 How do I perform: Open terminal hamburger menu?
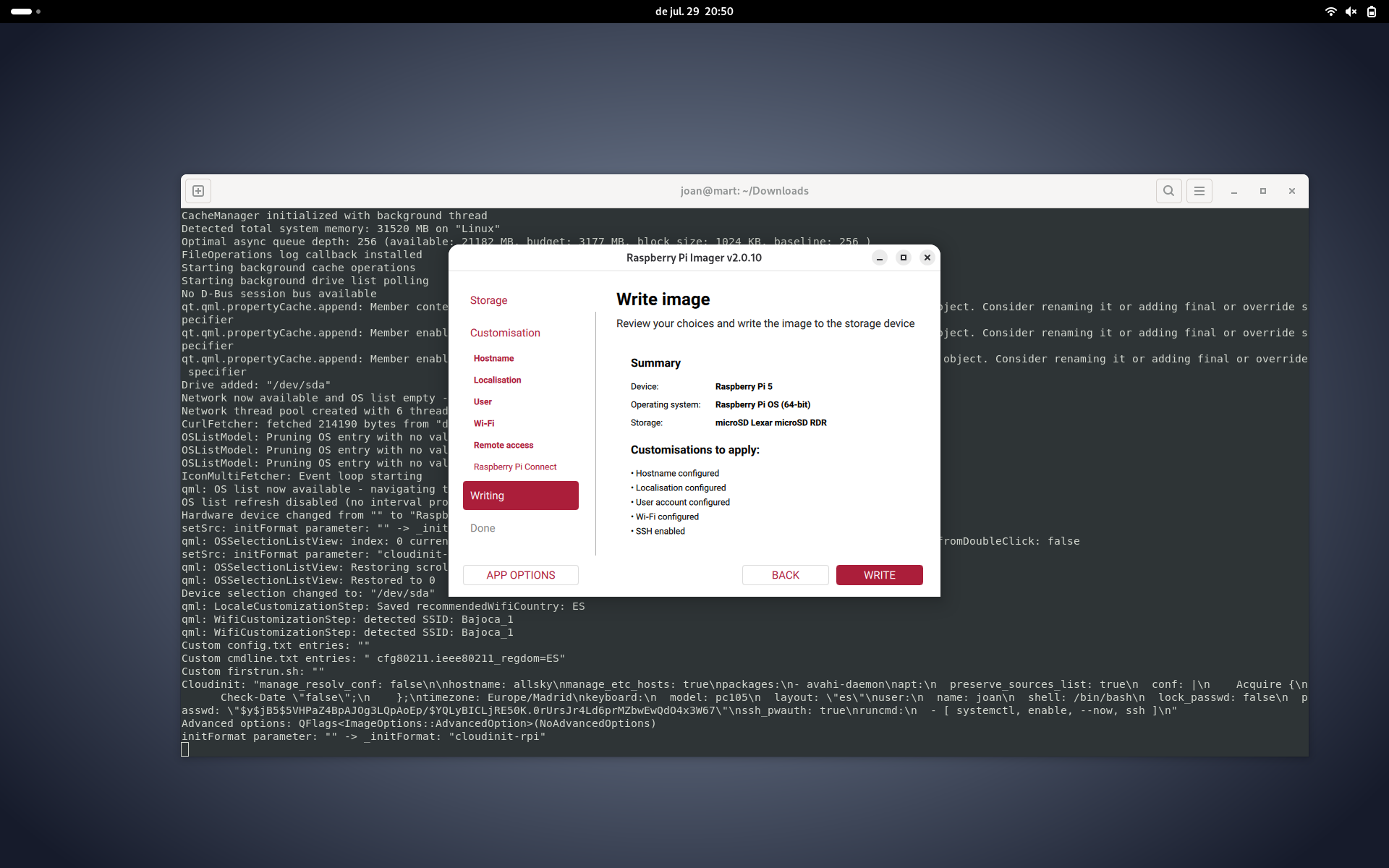point(1199,191)
